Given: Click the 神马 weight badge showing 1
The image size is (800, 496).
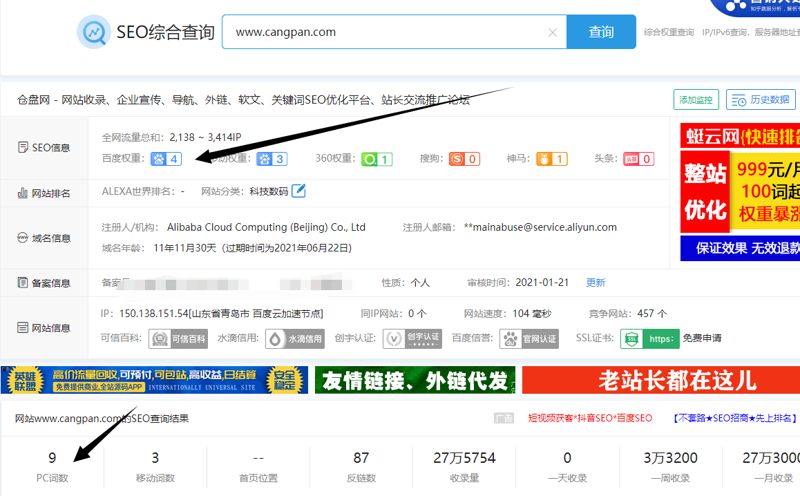Looking at the screenshot, I should (x=552, y=159).
